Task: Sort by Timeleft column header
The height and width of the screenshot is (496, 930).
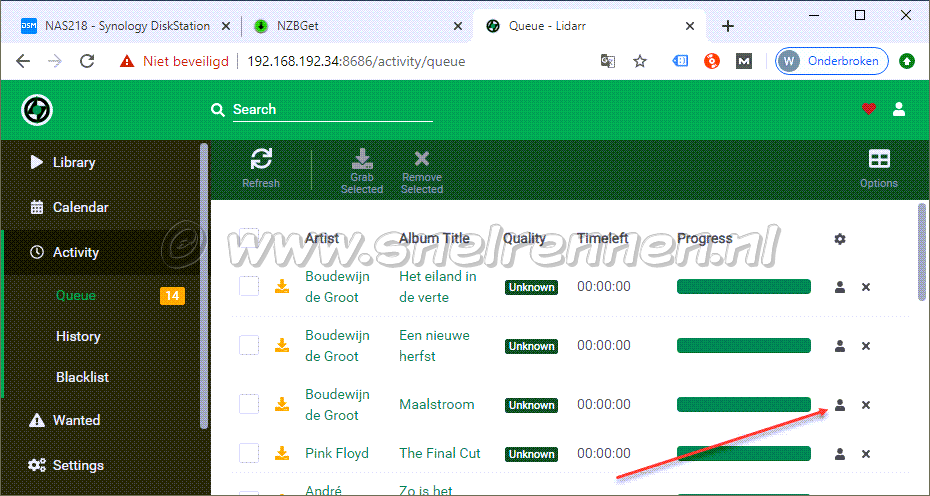Action: pos(603,239)
